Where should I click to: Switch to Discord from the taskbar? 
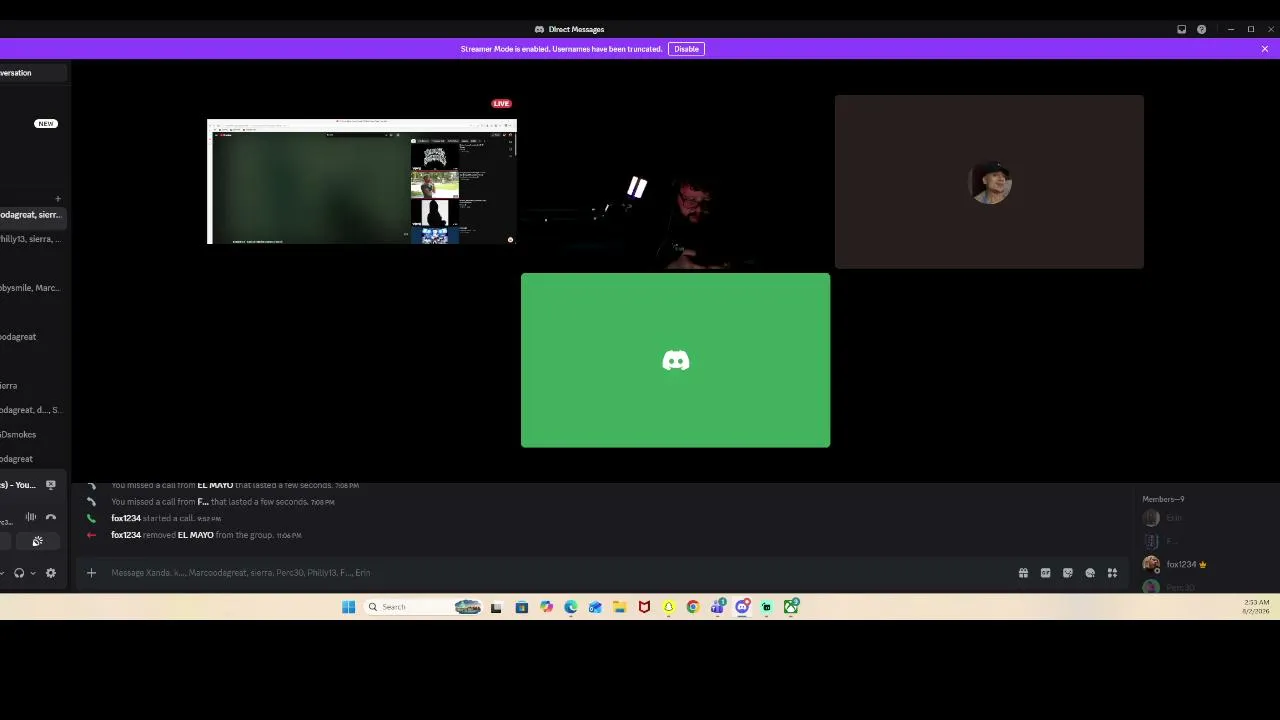click(742, 607)
